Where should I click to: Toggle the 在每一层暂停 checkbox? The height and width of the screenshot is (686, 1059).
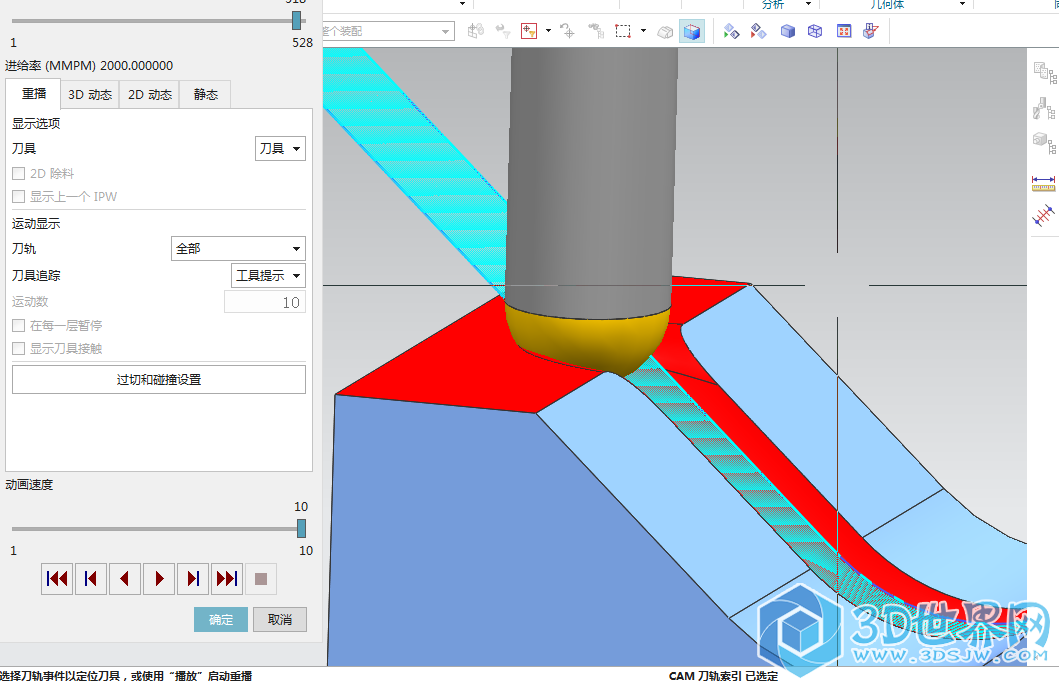pyautogui.click(x=19, y=325)
